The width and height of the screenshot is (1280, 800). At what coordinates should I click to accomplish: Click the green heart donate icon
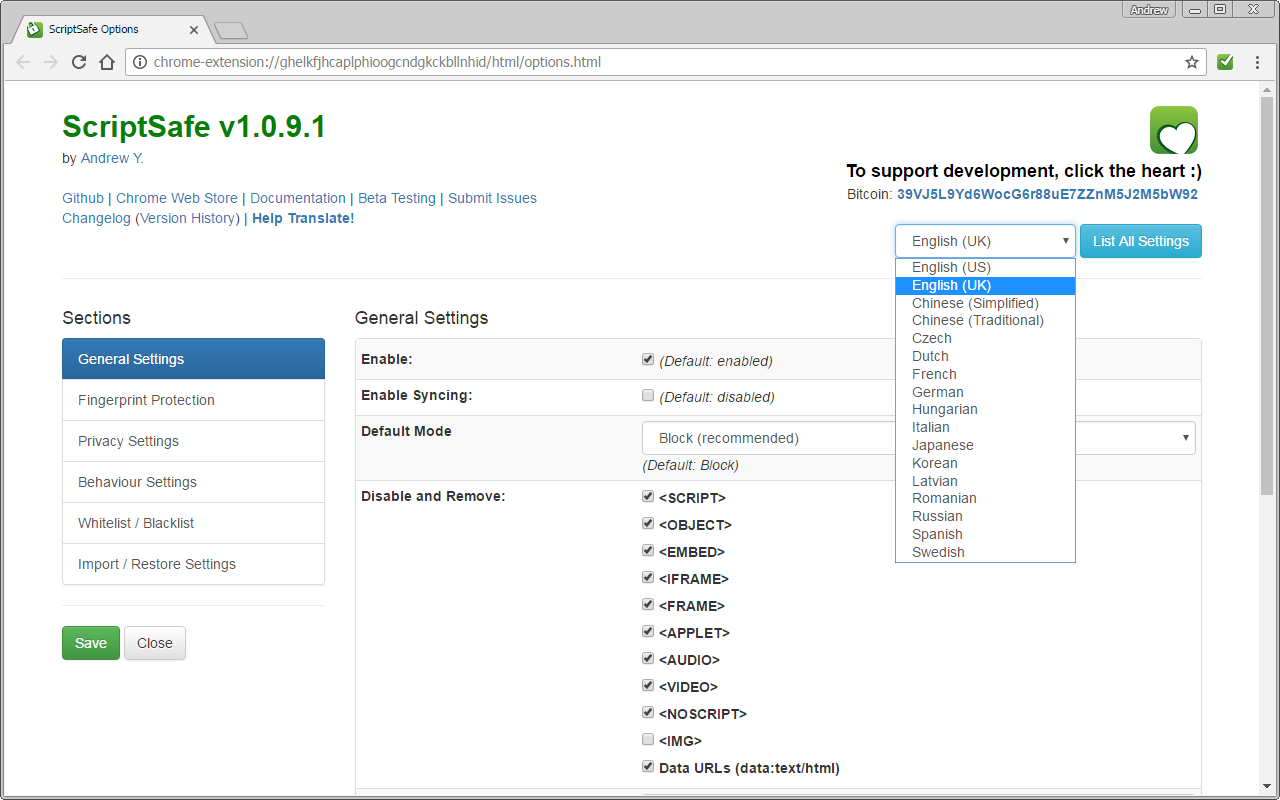click(x=1173, y=130)
